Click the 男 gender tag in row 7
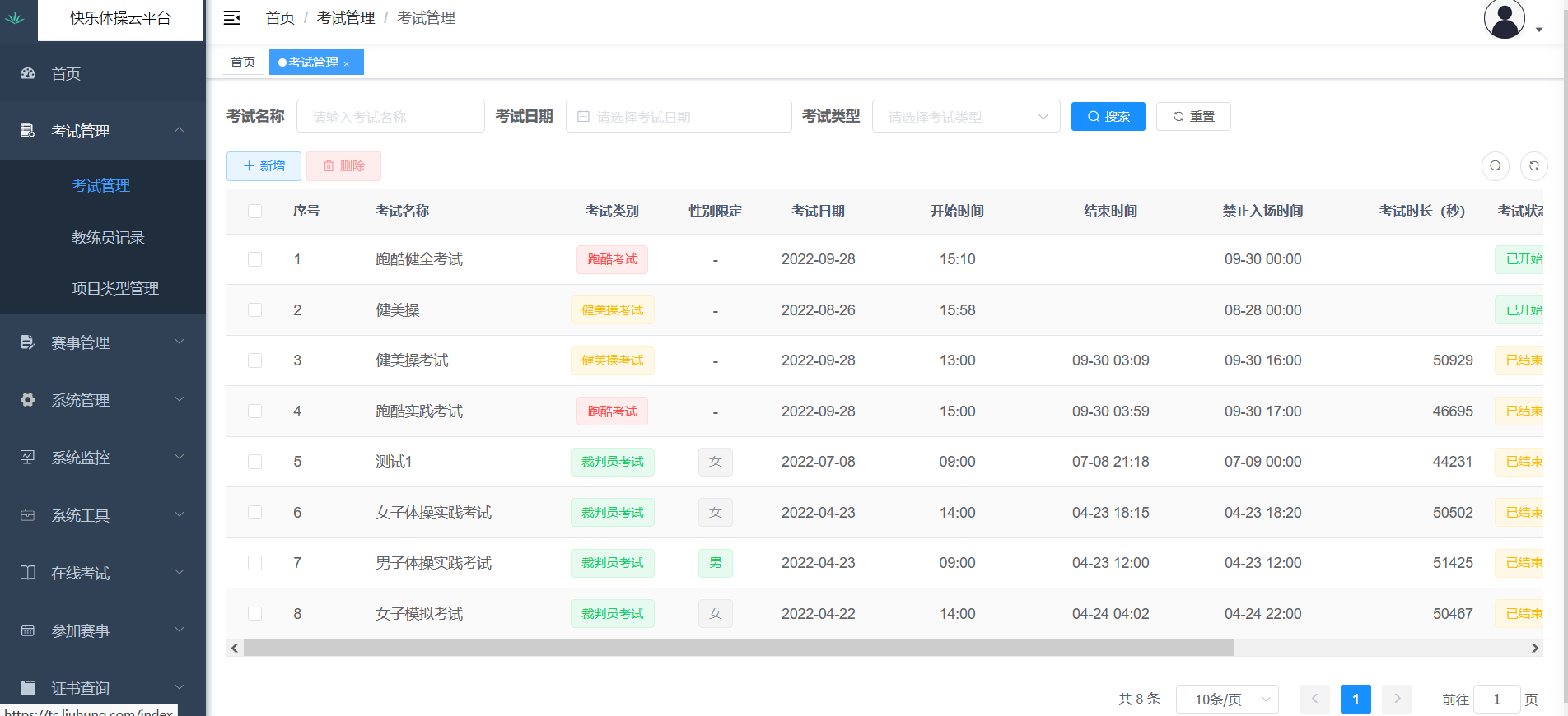Viewport: 1568px width, 716px height. click(x=715, y=563)
